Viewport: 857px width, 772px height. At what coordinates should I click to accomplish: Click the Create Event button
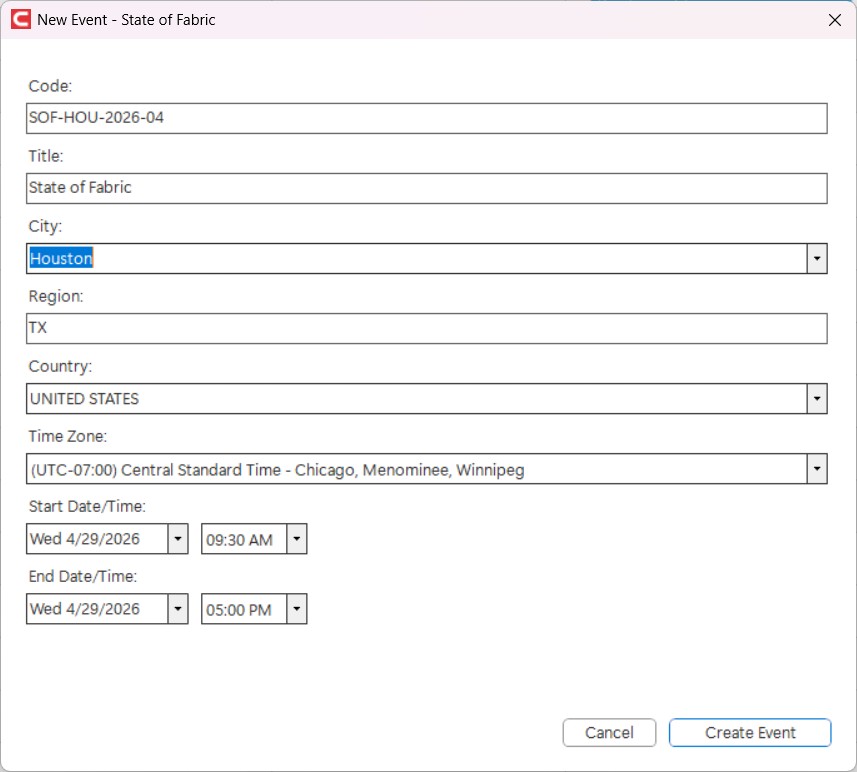point(750,733)
